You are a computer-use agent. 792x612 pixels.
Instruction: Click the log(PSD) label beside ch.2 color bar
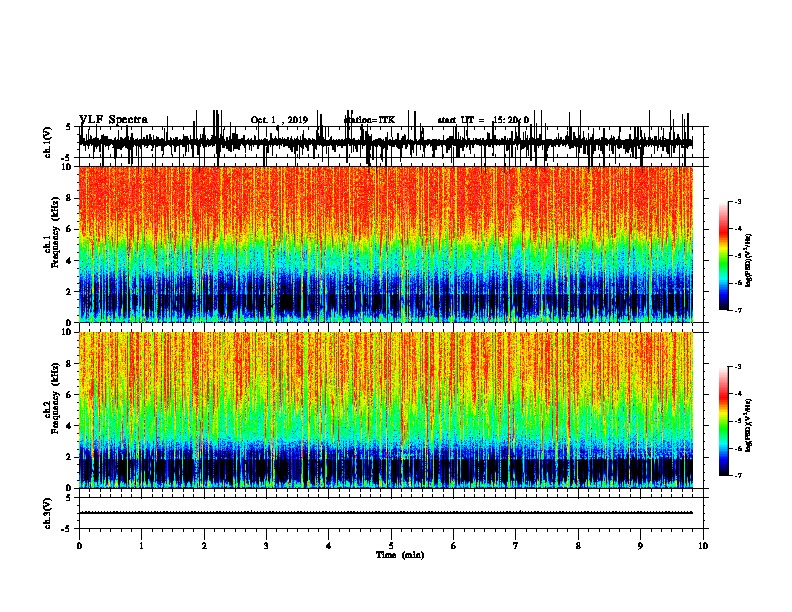(x=748, y=426)
